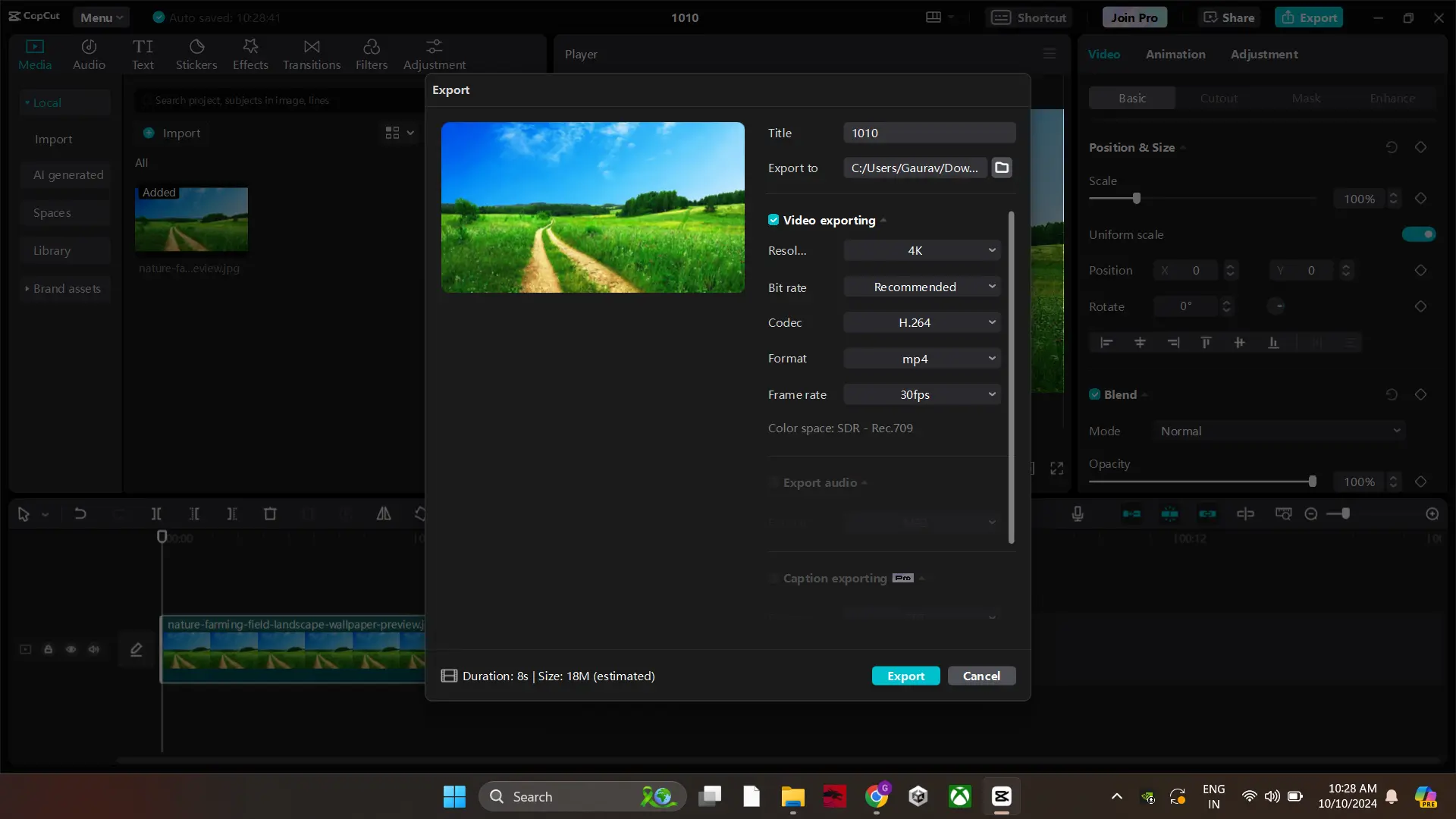
Task: Open the Effects panel
Action: (250, 55)
